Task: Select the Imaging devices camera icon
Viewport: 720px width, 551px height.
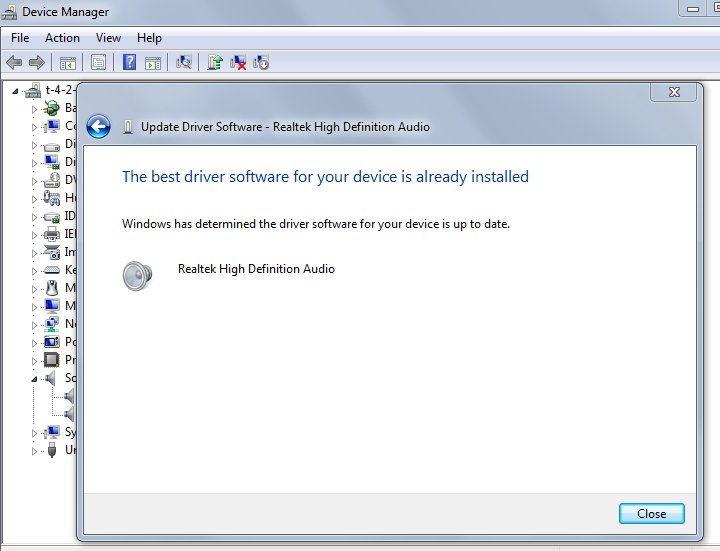Action: (51, 252)
